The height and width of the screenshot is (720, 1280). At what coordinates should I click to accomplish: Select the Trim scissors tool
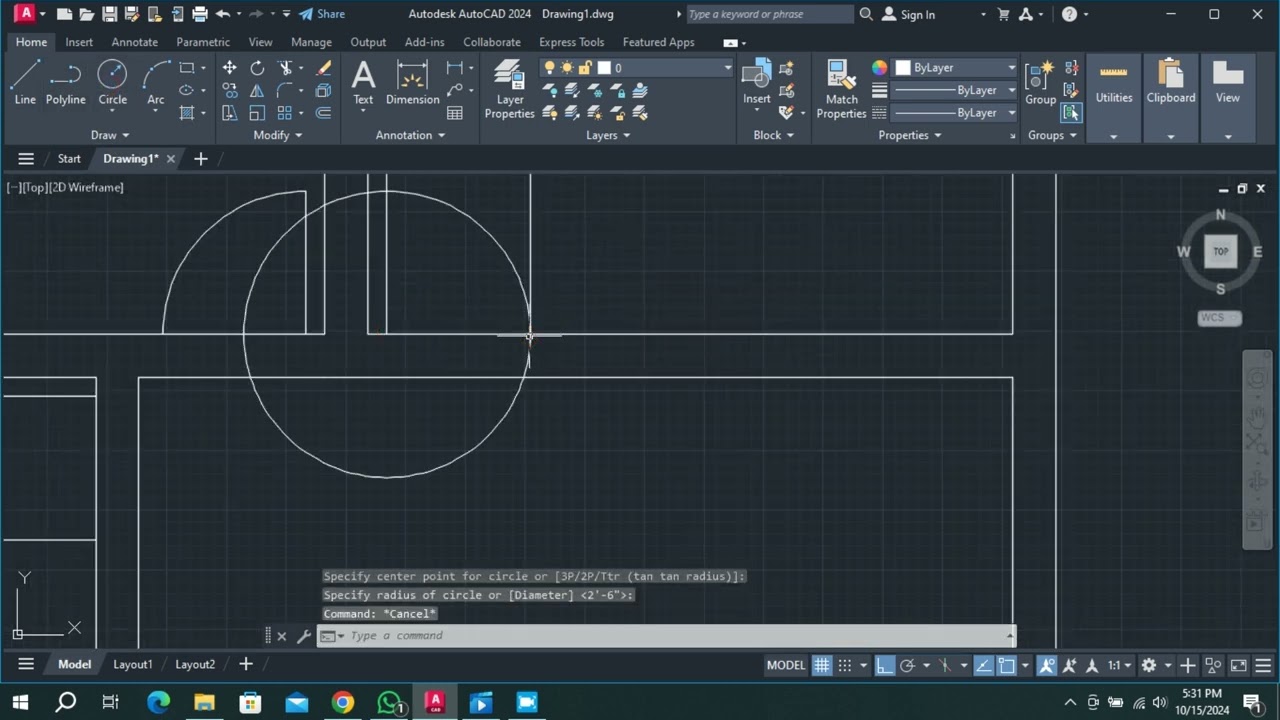click(x=286, y=68)
